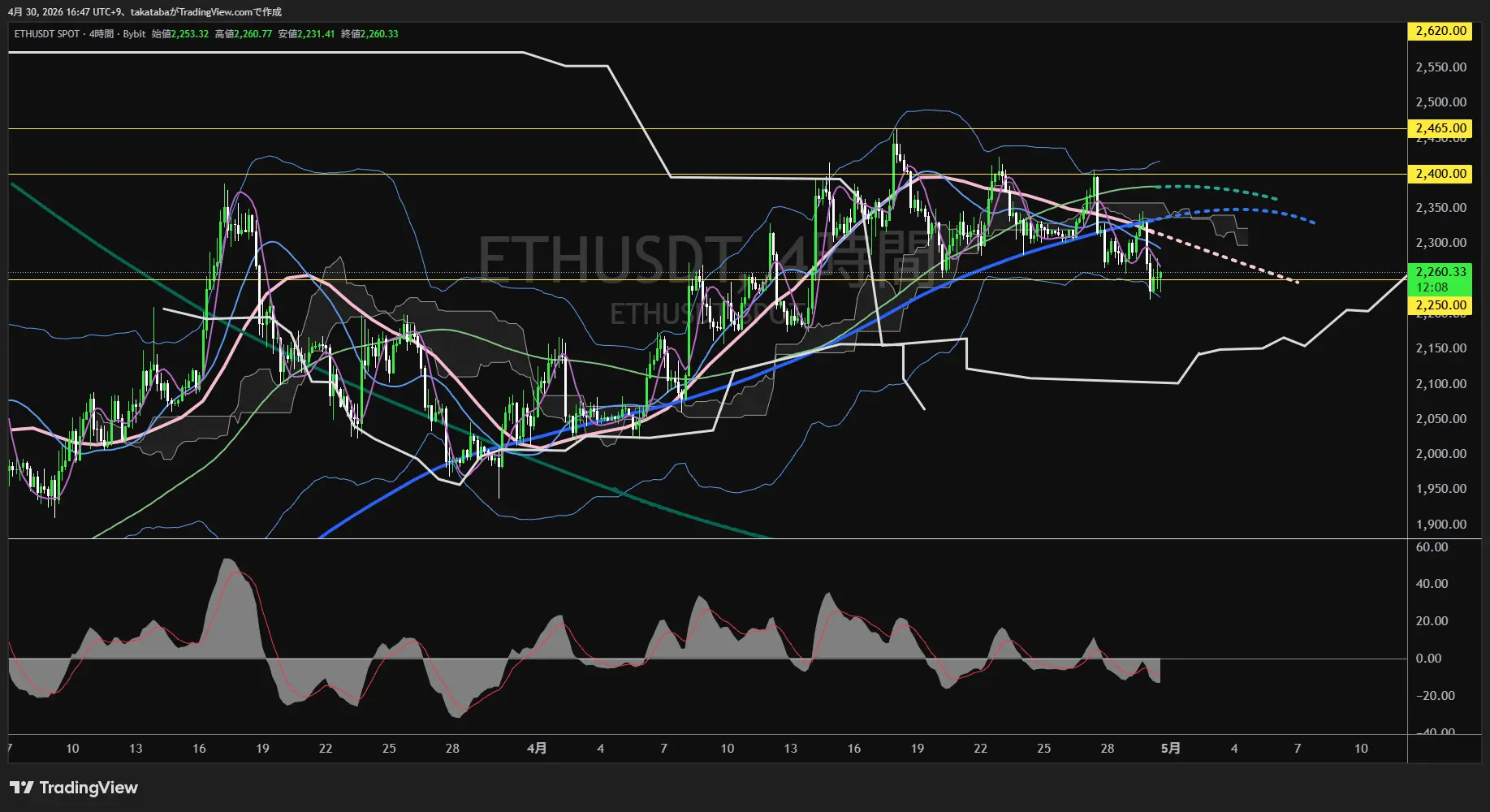Click the 4月 label on time axis
This screenshot has height=812, width=1490.
tap(537, 749)
